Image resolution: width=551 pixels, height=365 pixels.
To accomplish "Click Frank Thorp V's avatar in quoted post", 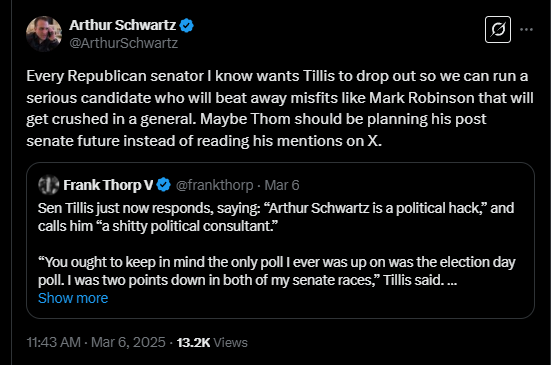I will pyautogui.click(x=48, y=185).
